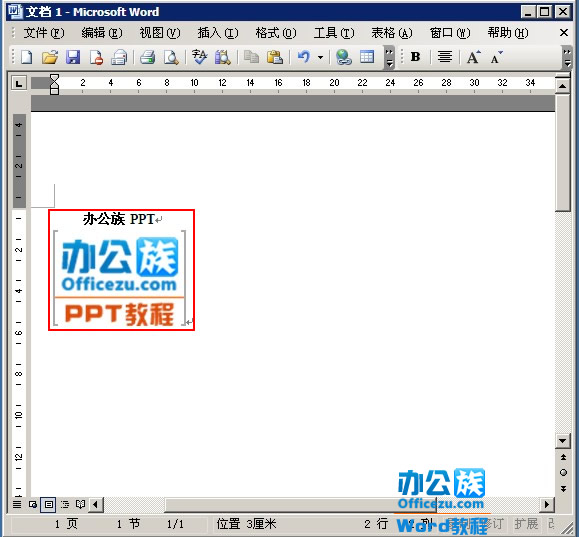Click the Word document icon in the title bar

tap(16, 11)
